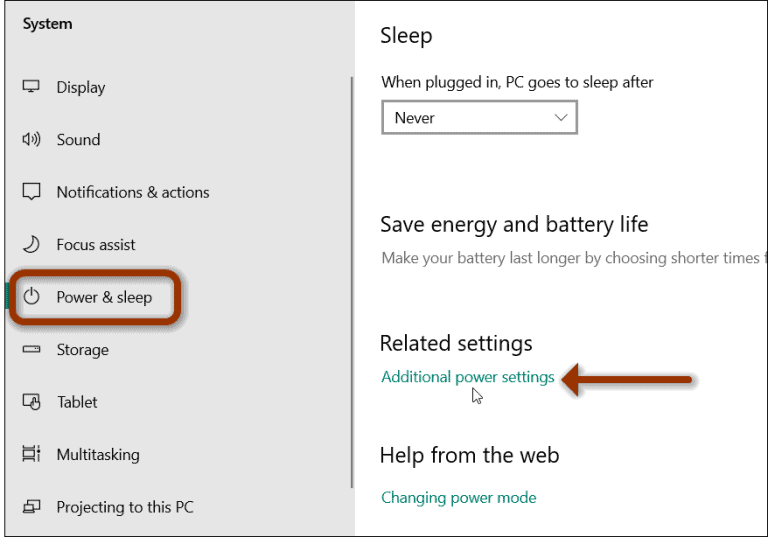Screen dimensions: 768x537
Task: Click the chevron arrow in Never combo box
Action: pyautogui.click(x=560, y=118)
